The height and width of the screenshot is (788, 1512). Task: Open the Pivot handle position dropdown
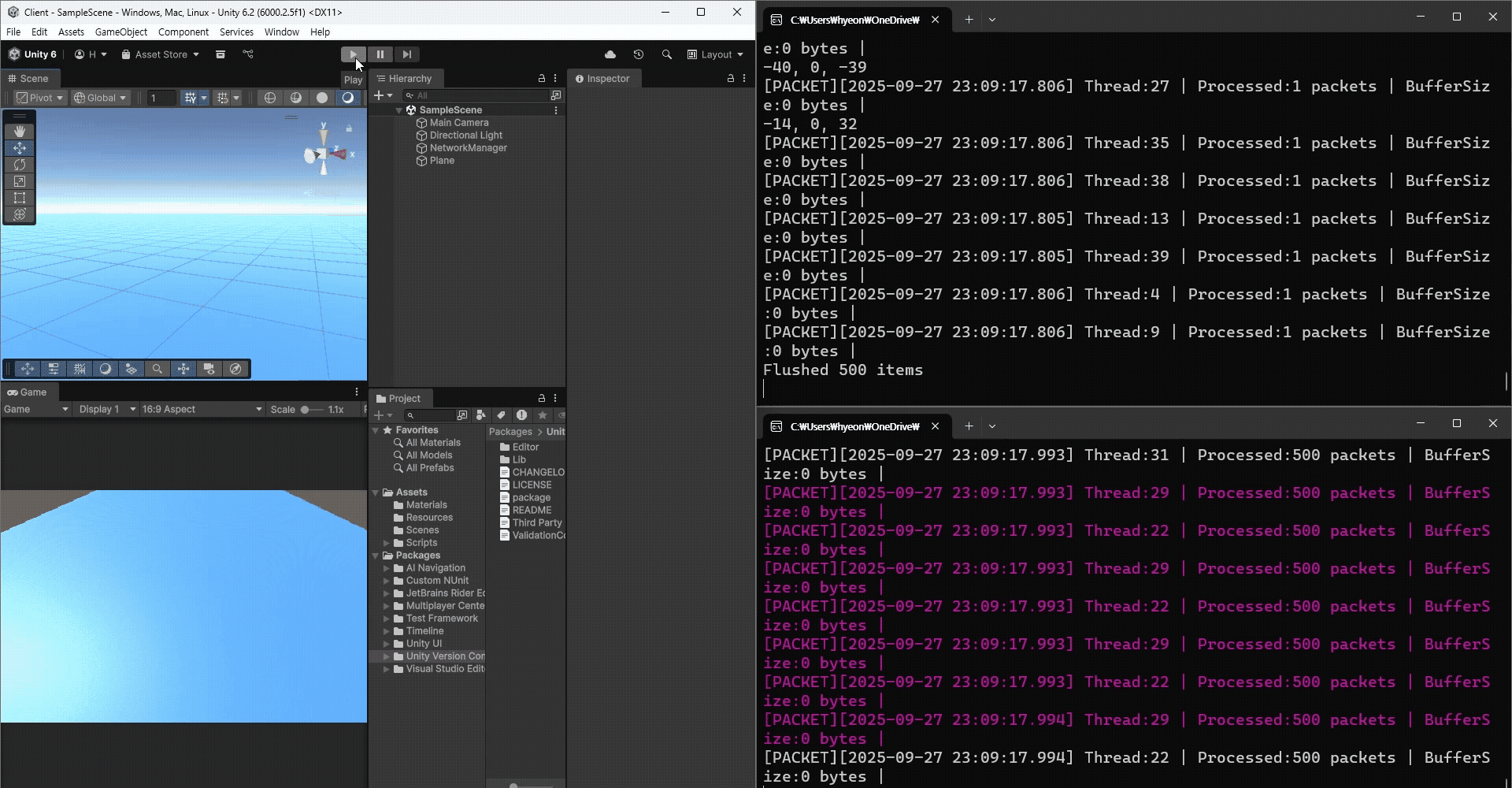(40, 98)
